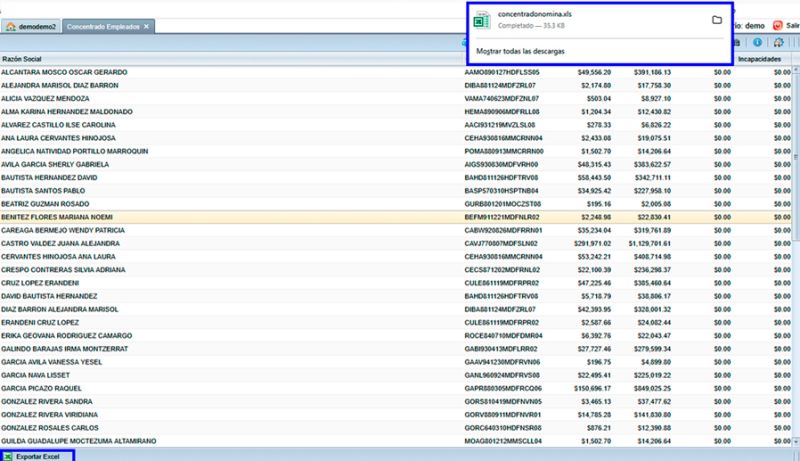The height and width of the screenshot is (461, 800).
Task: Click the vertical scrollbar thumb of the grid
Action: tap(795, 156)
